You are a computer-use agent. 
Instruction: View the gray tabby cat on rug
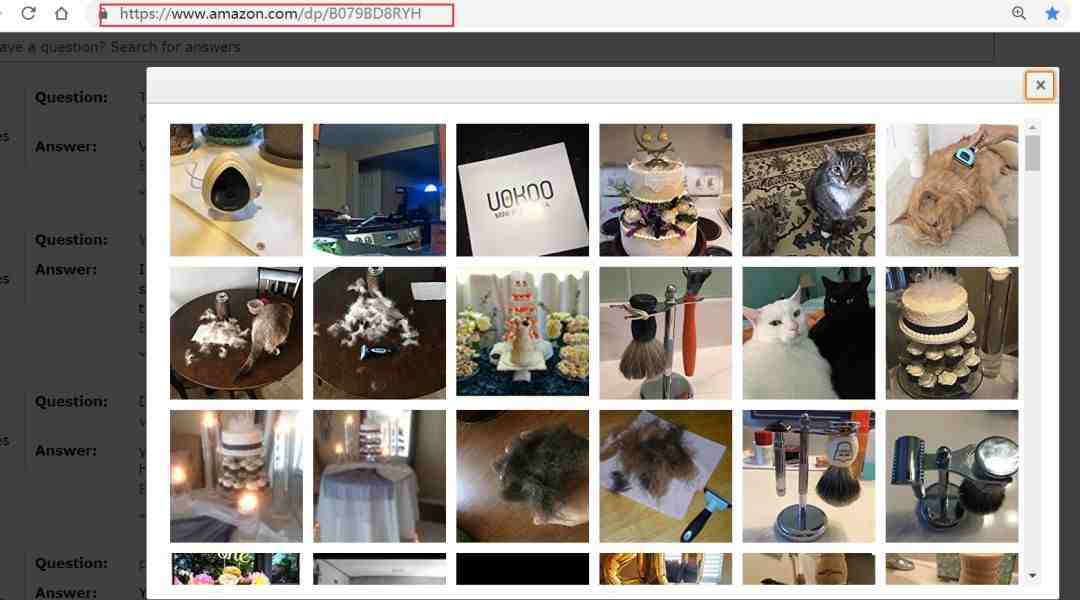tap(809, 190)
